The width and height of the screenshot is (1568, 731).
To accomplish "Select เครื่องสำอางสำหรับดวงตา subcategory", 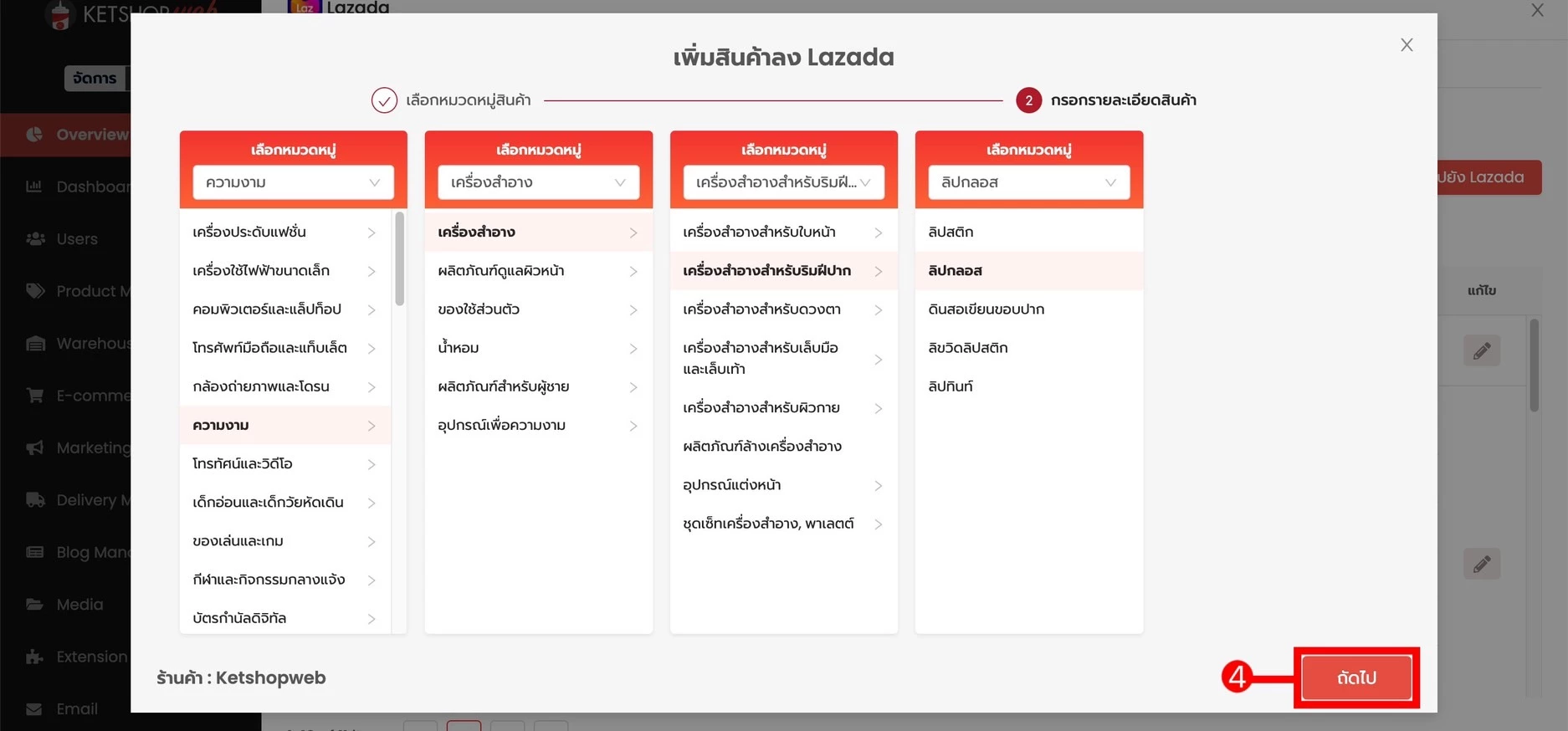I will [x=783, y=309].
